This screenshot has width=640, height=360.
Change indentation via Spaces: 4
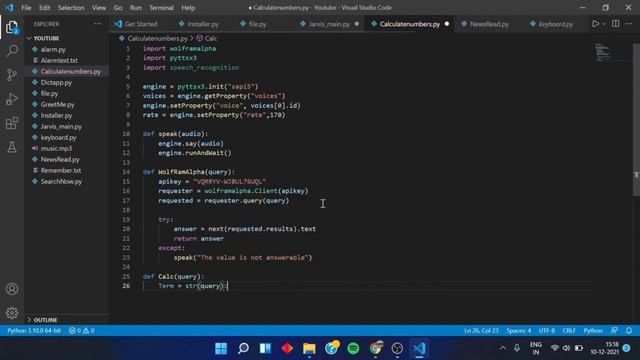pos(519,331)
